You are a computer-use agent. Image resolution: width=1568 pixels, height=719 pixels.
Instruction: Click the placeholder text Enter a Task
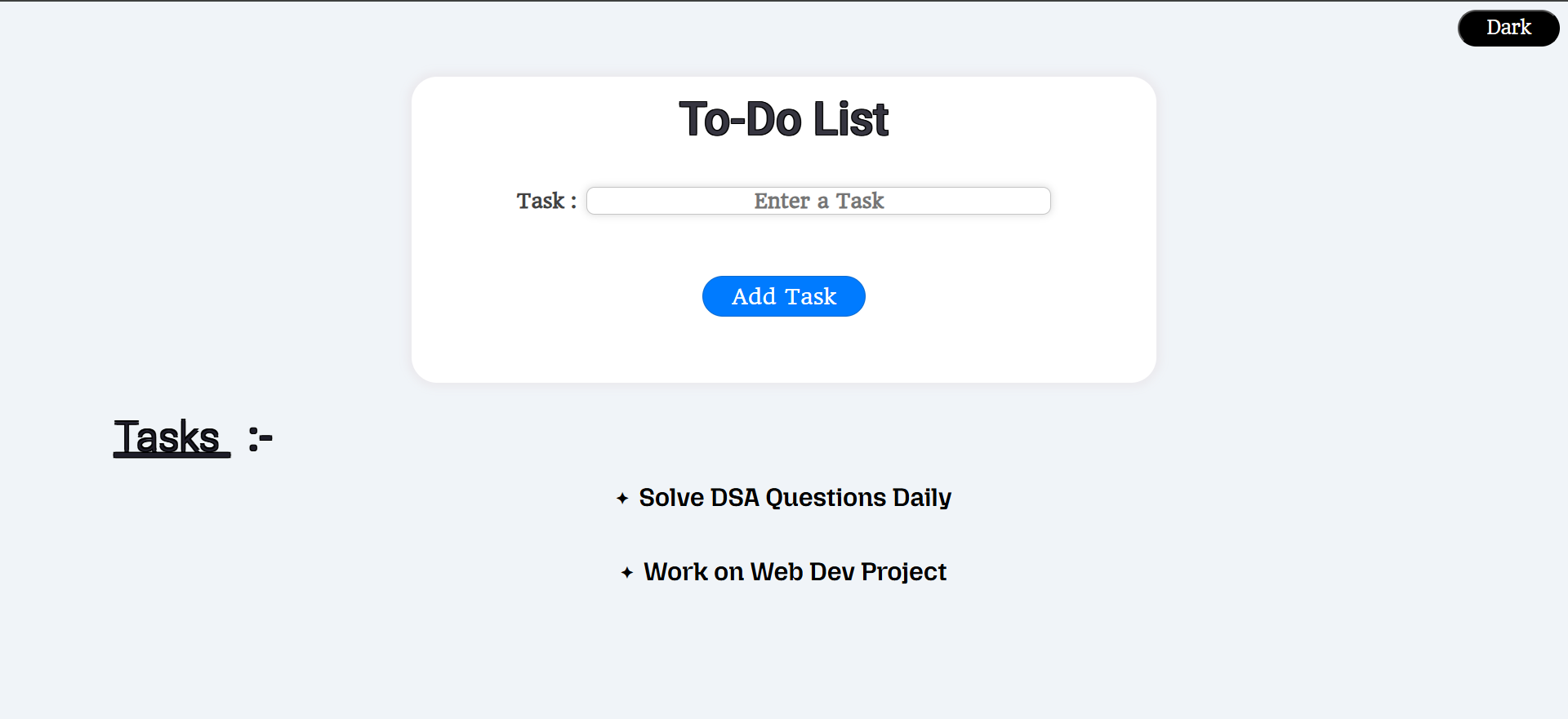tap(818, 201)
